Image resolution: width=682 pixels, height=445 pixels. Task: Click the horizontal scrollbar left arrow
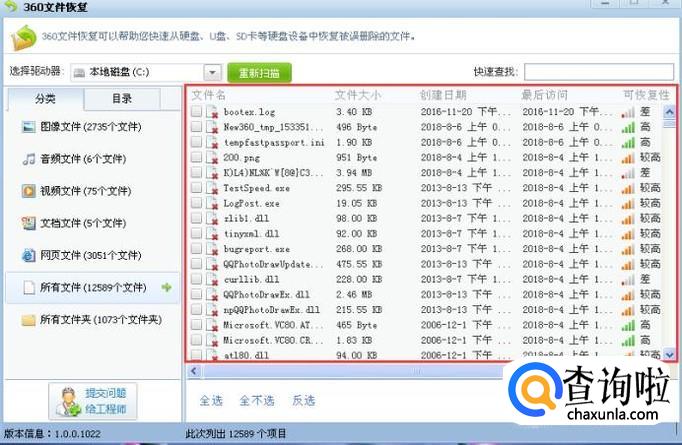point(194,371)
